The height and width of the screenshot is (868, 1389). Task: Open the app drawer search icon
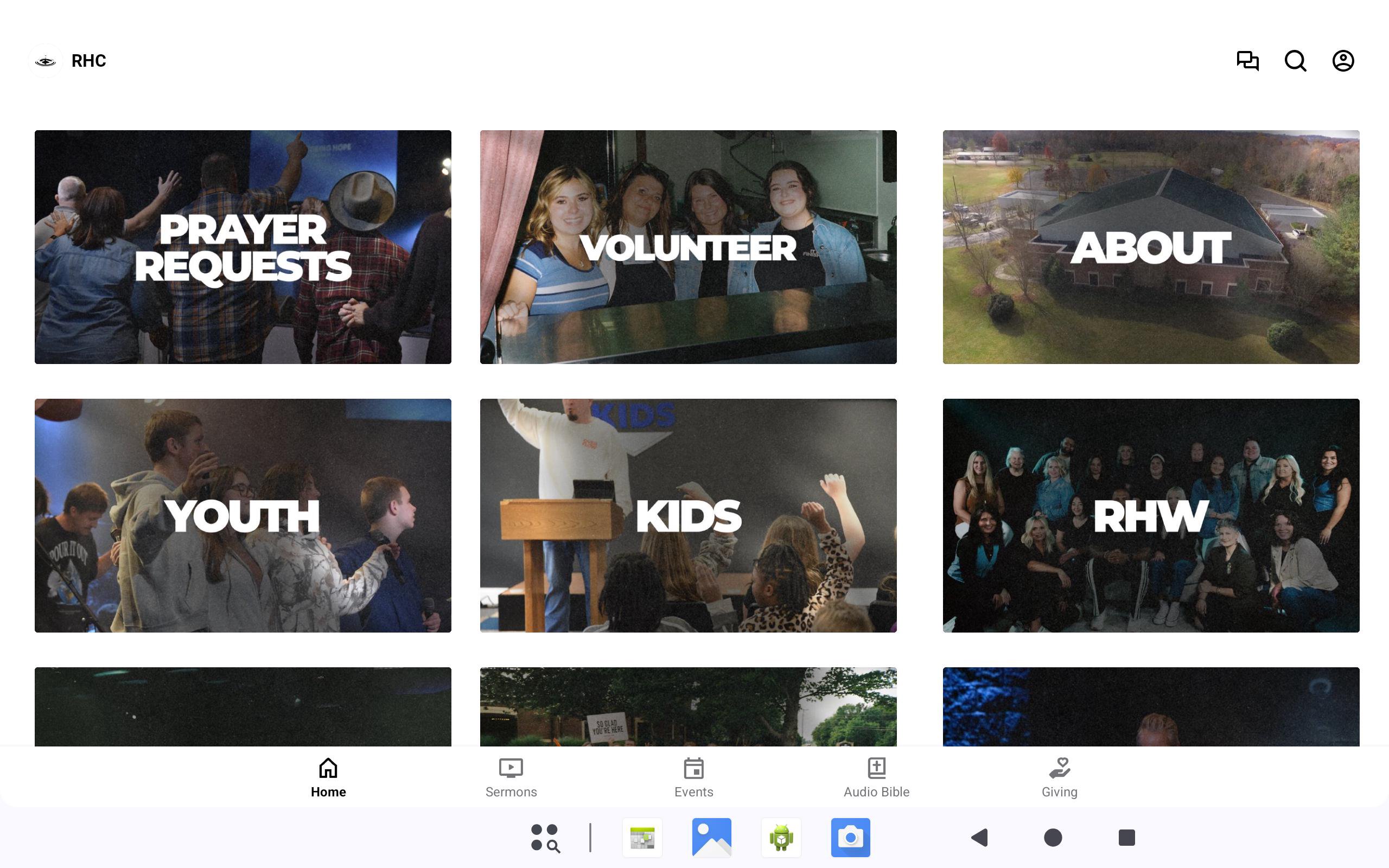(545, 837)
